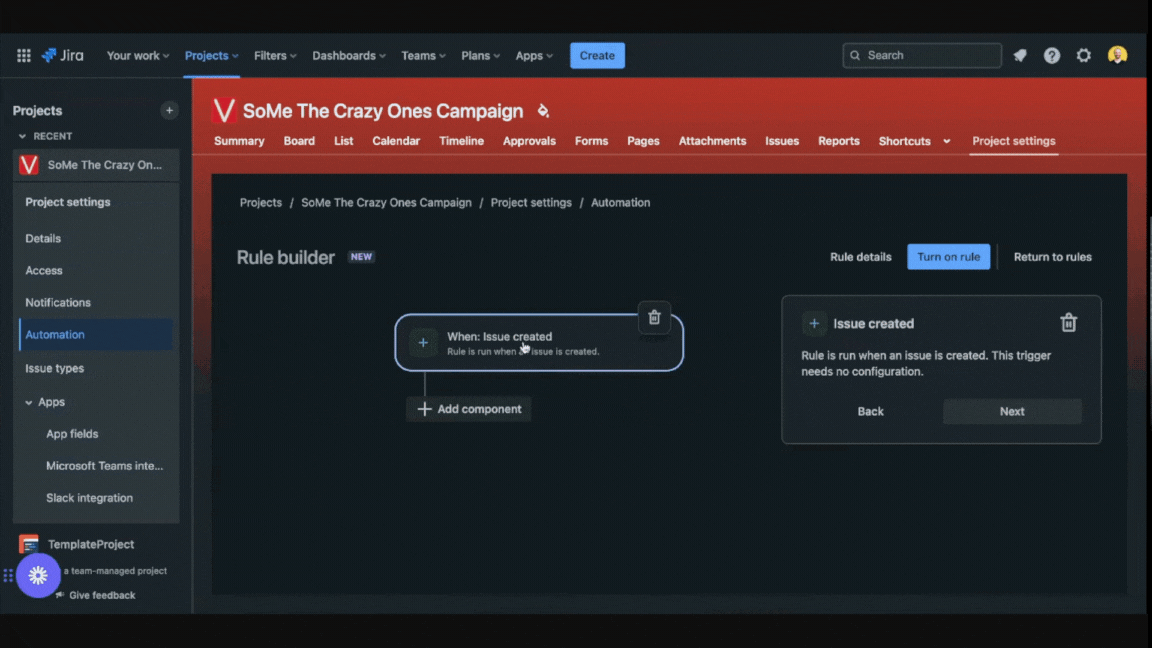Click the Next button in trigger panel
The width and height of the screenshot is (1152, 648).
pyautogui.click(x=1012, y=411)
